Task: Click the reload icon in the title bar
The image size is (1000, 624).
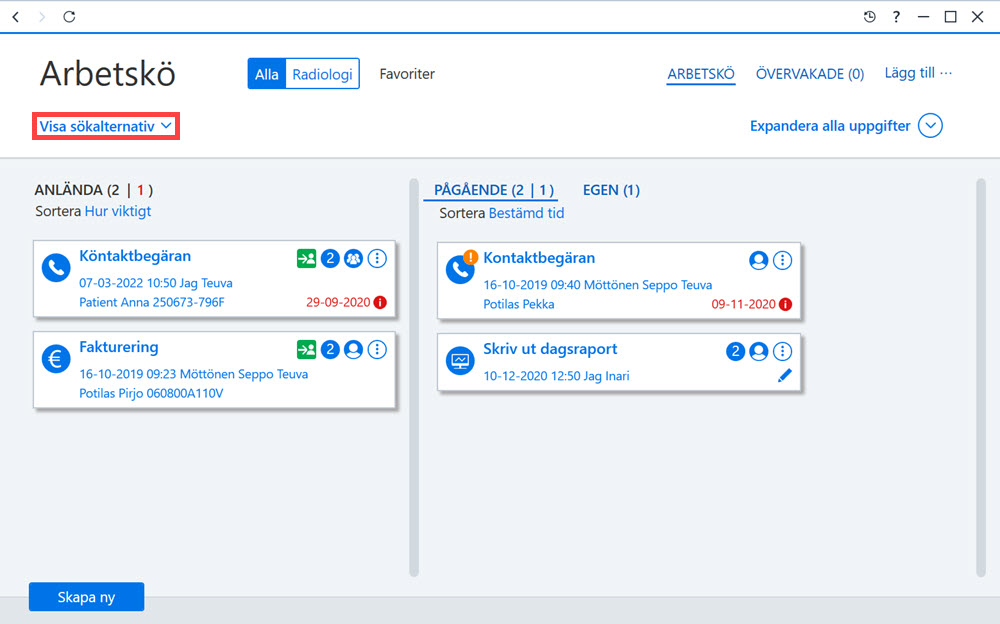Action: tap(69, 17)
